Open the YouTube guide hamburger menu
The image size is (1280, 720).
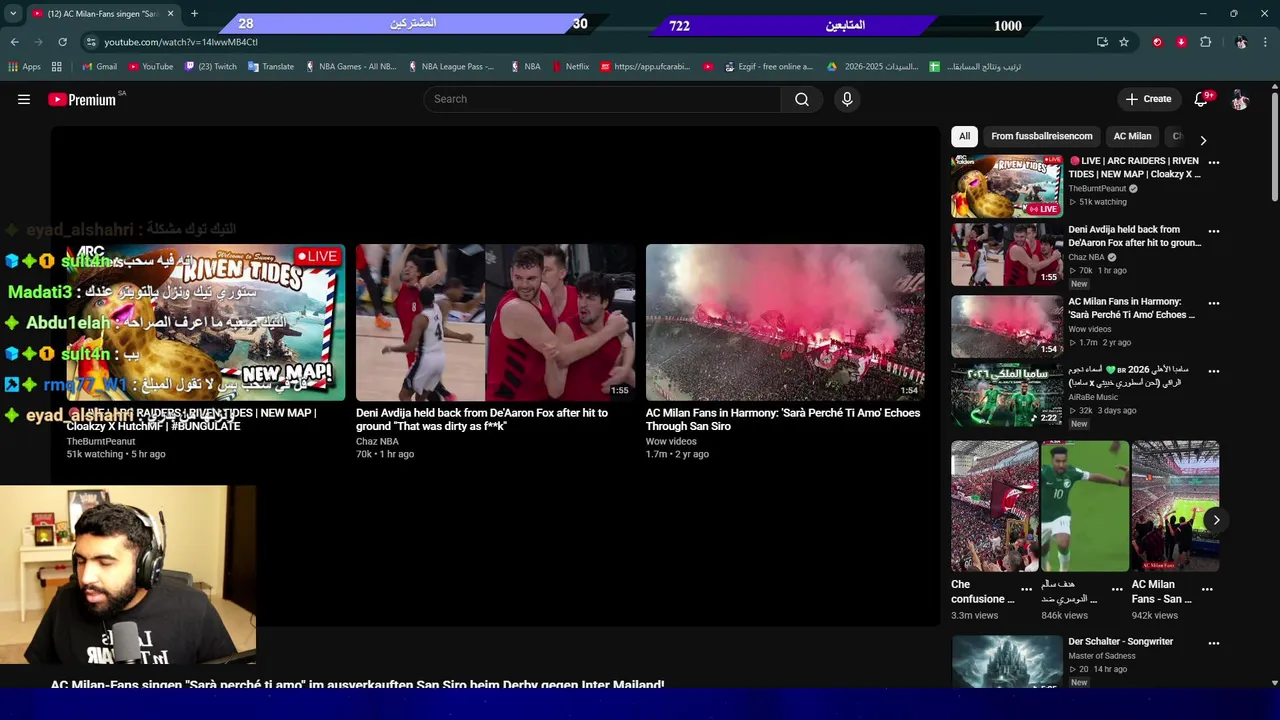point(24,99)
